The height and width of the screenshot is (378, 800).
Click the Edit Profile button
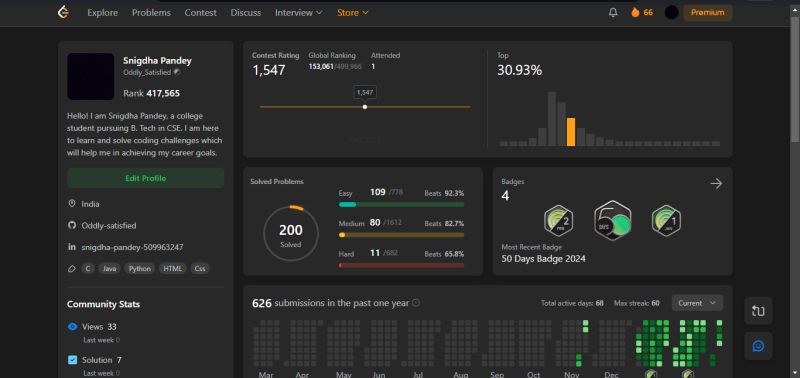pos(145,178)
